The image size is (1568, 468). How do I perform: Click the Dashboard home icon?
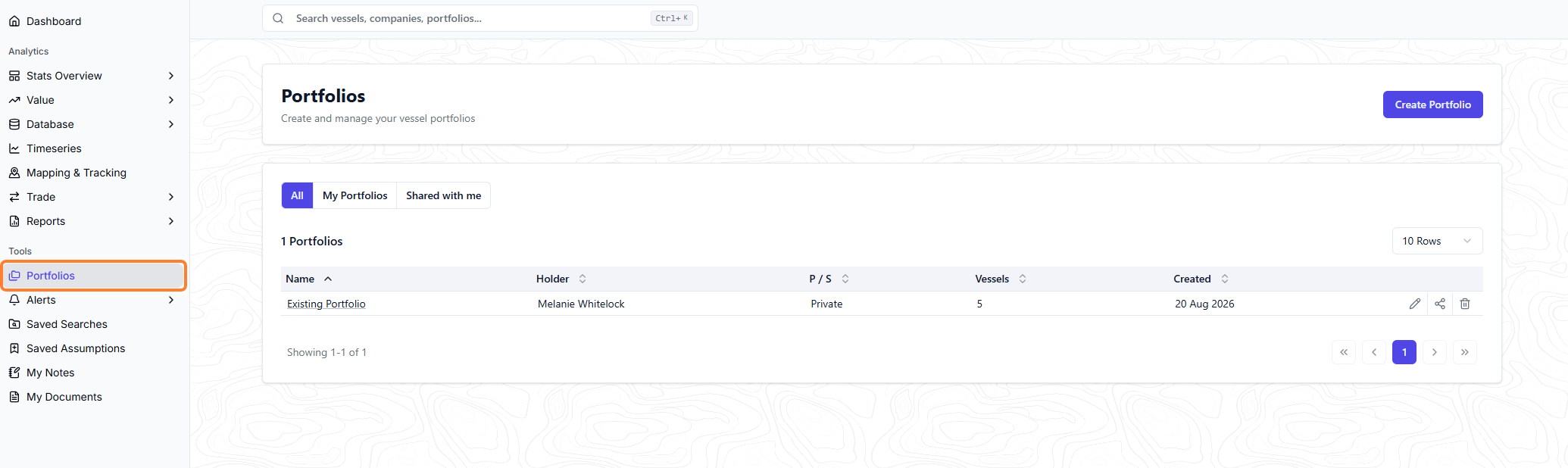(x=14, y=21)
